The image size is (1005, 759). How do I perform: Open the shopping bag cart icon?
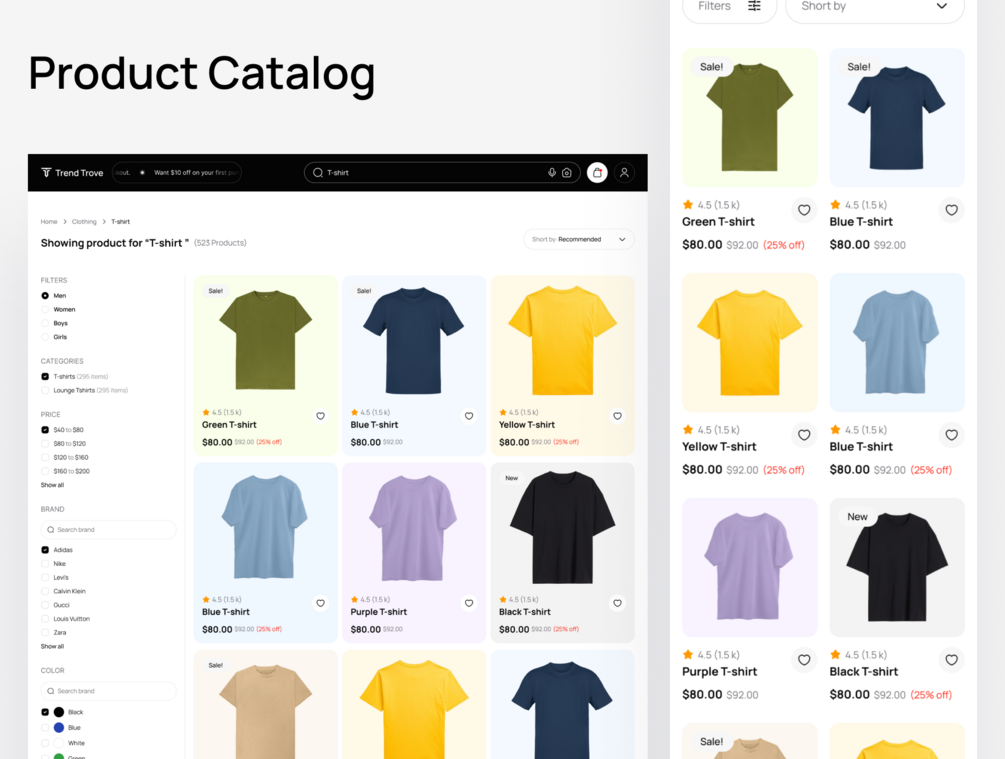tap(597, 172)
